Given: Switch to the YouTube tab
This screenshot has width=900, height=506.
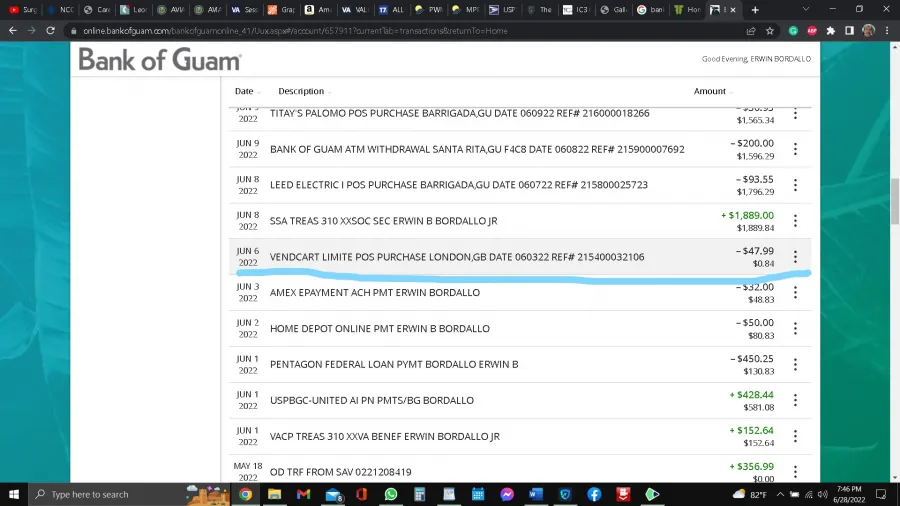Looking at the screenshot, I should click(x=22, y=10).
